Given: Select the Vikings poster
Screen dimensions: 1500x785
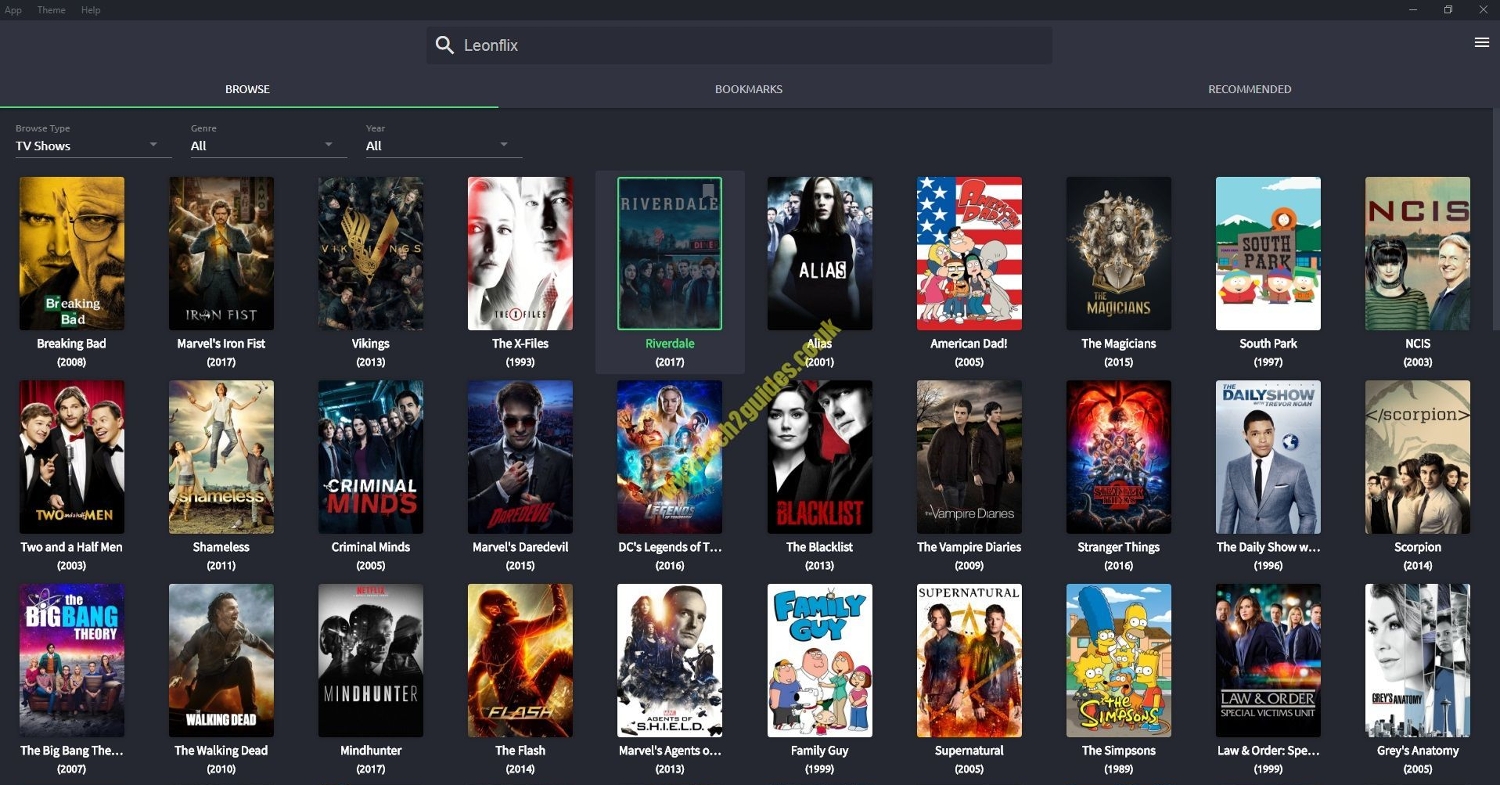Looking at the screenshot, I should point(371,254).
